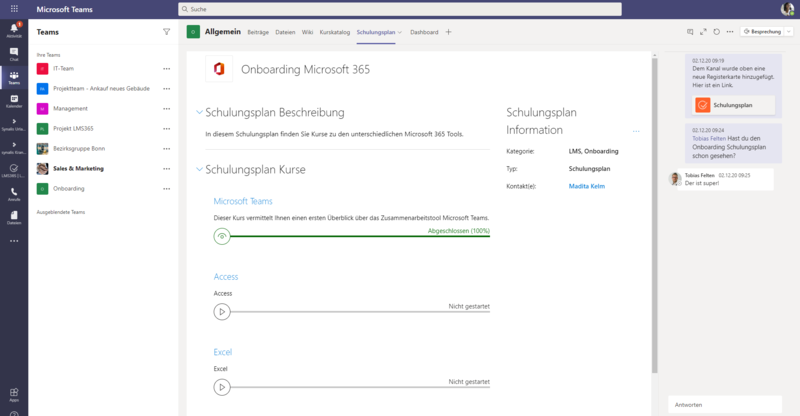Open the Schulungsplan tab dropdown arrow
800x416 pixels.
coord(399,32)
